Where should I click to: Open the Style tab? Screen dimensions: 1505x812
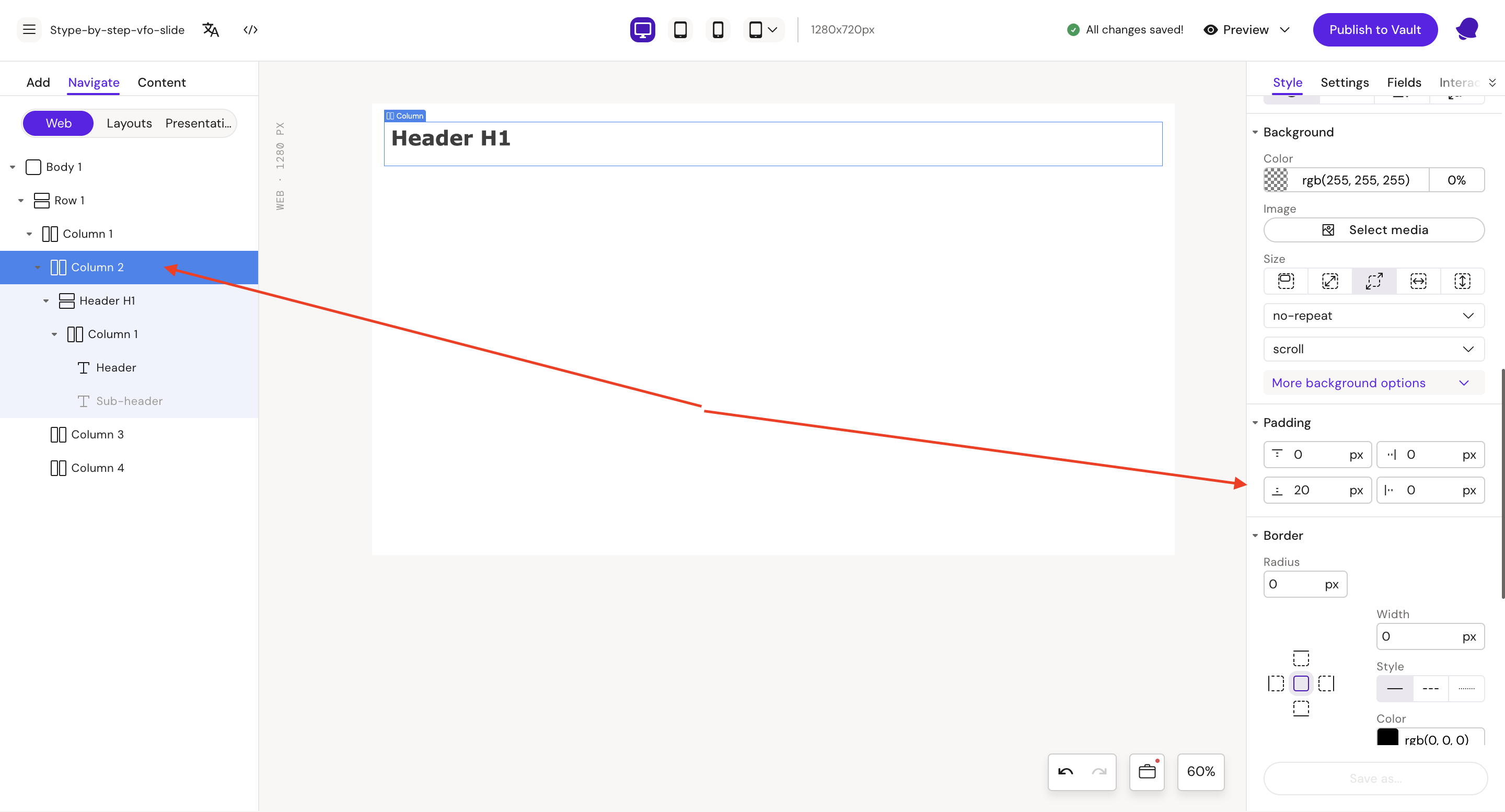coord(1287,83)
